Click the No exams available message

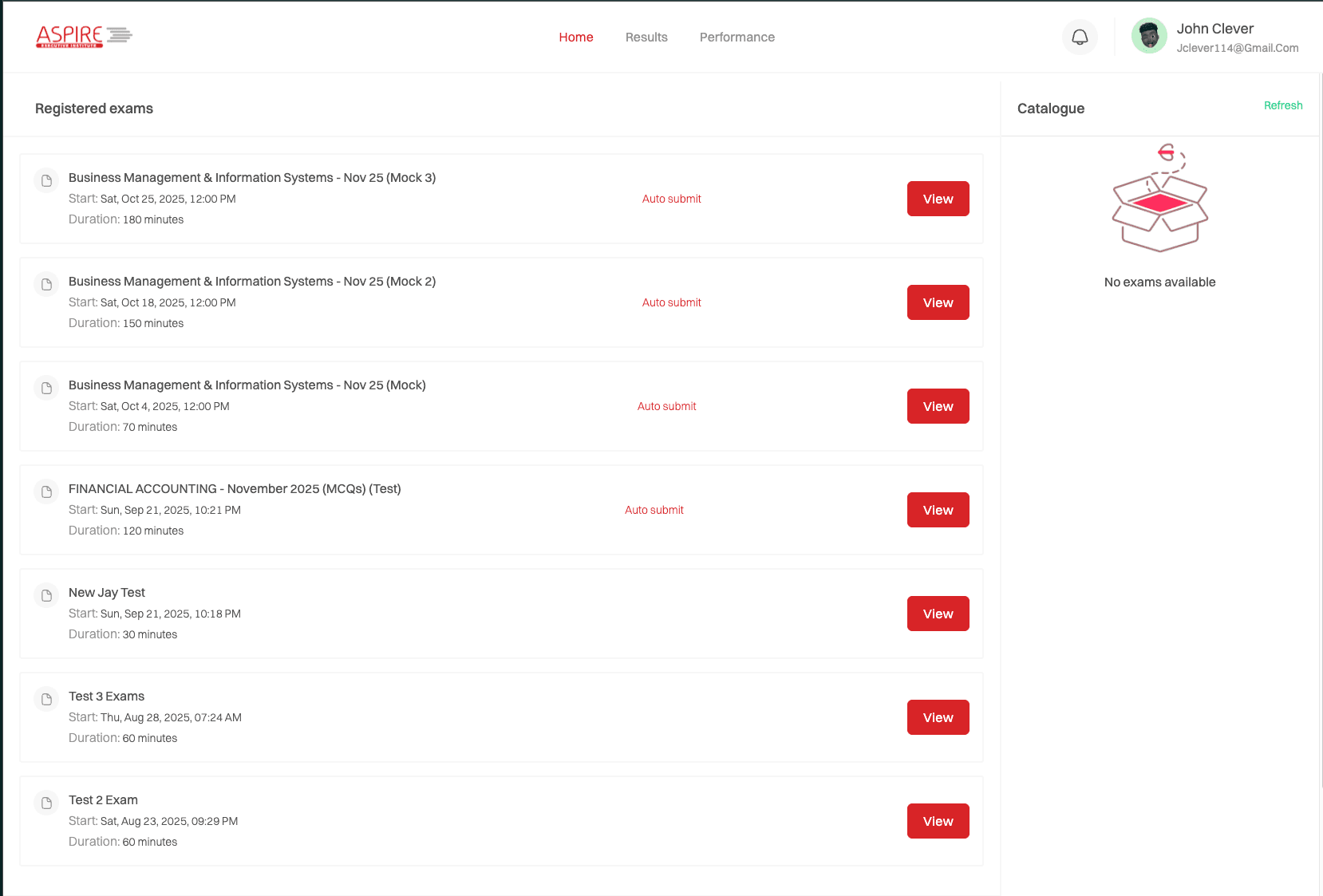[x=1160, y=282]
